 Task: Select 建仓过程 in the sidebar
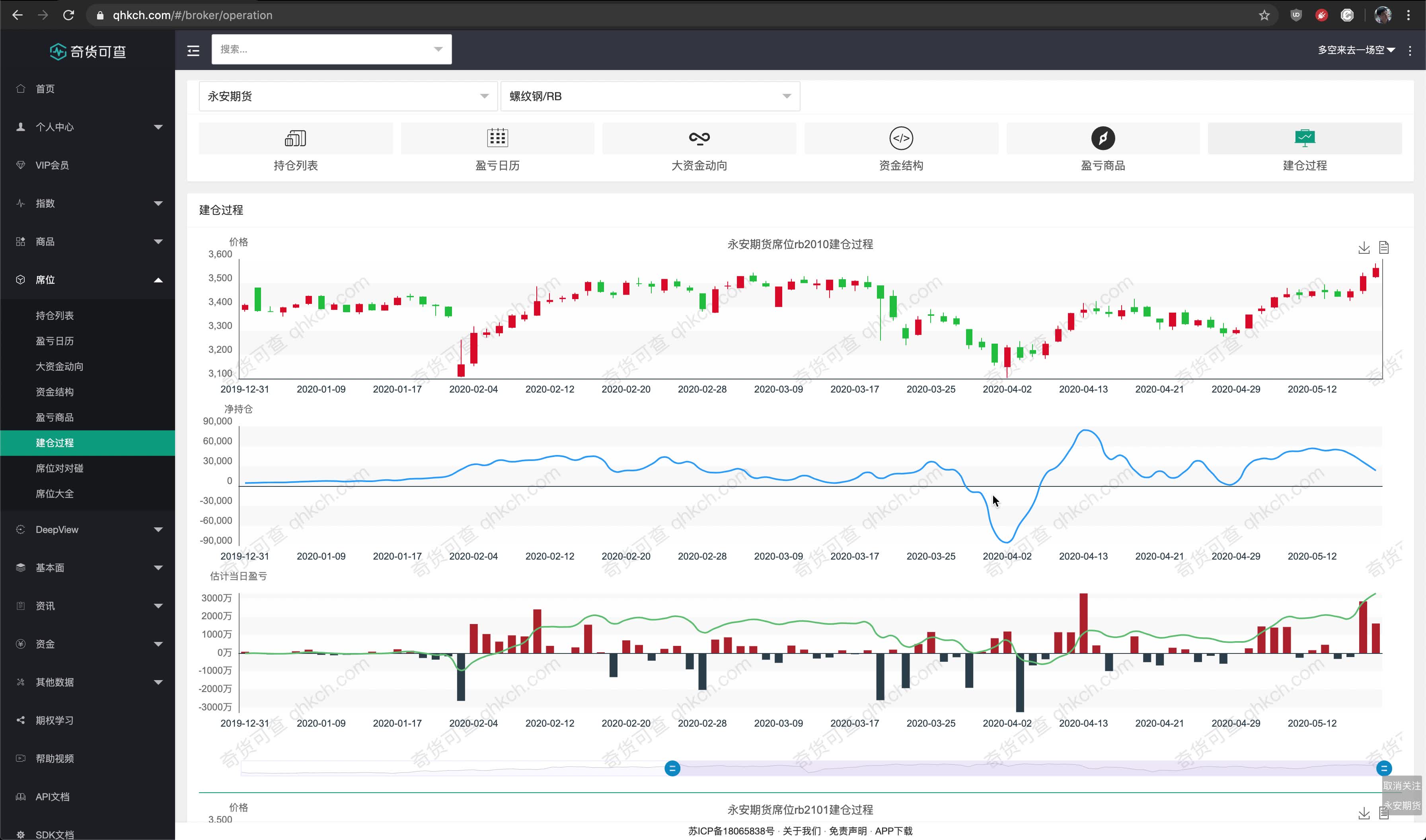point(88,443)
